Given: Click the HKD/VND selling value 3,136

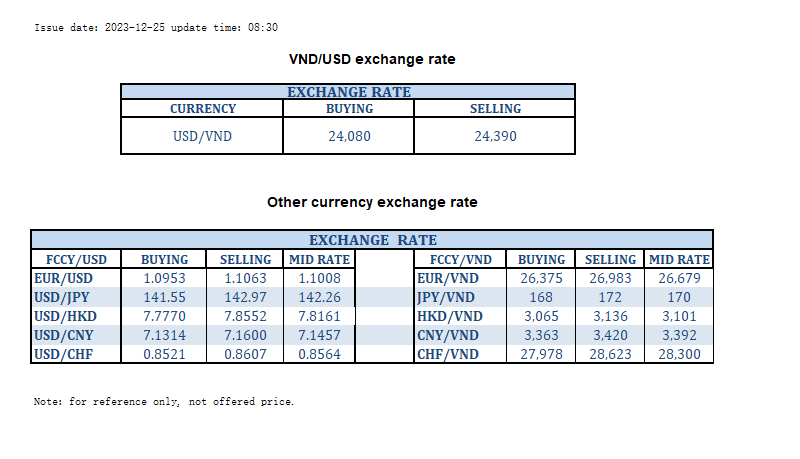Looking at the screenshot, I should coord(610,315).
